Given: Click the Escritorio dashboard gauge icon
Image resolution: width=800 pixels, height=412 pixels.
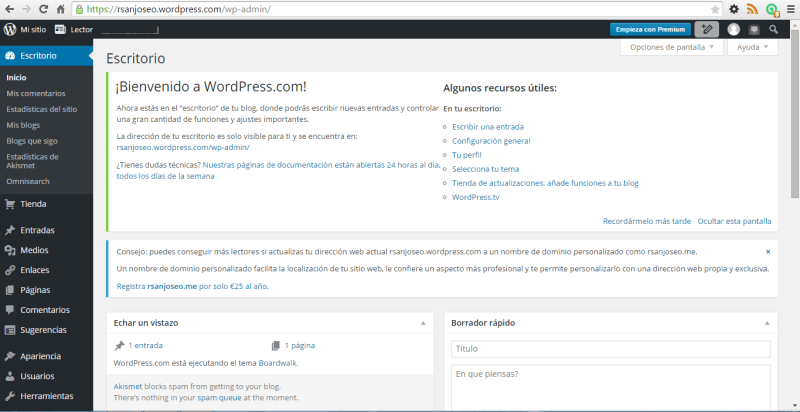Looking at the screenshot, I should 10,56.
